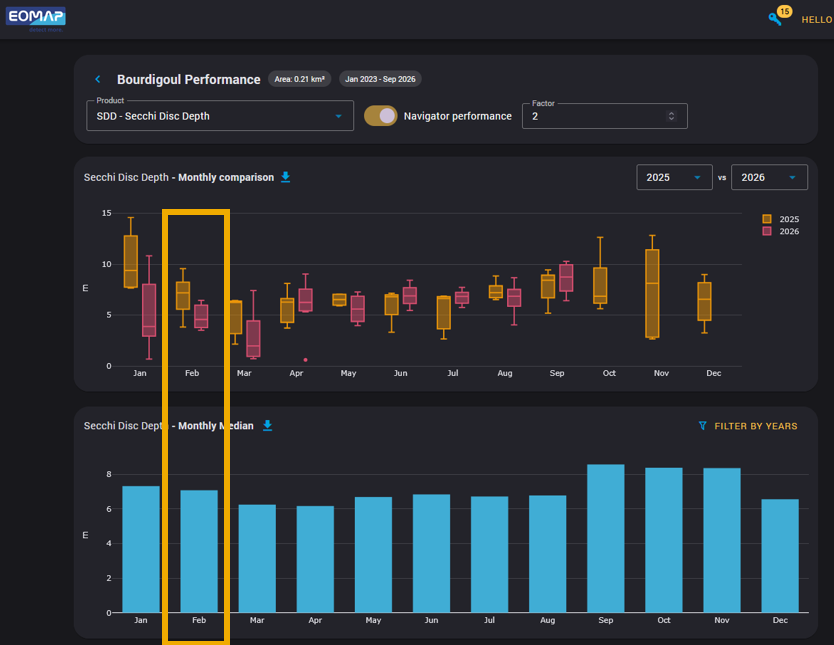Click the Dec 2025 box in Monthly comparison
Viewport: 834px width, 645px height.
[x=704, y=301]
